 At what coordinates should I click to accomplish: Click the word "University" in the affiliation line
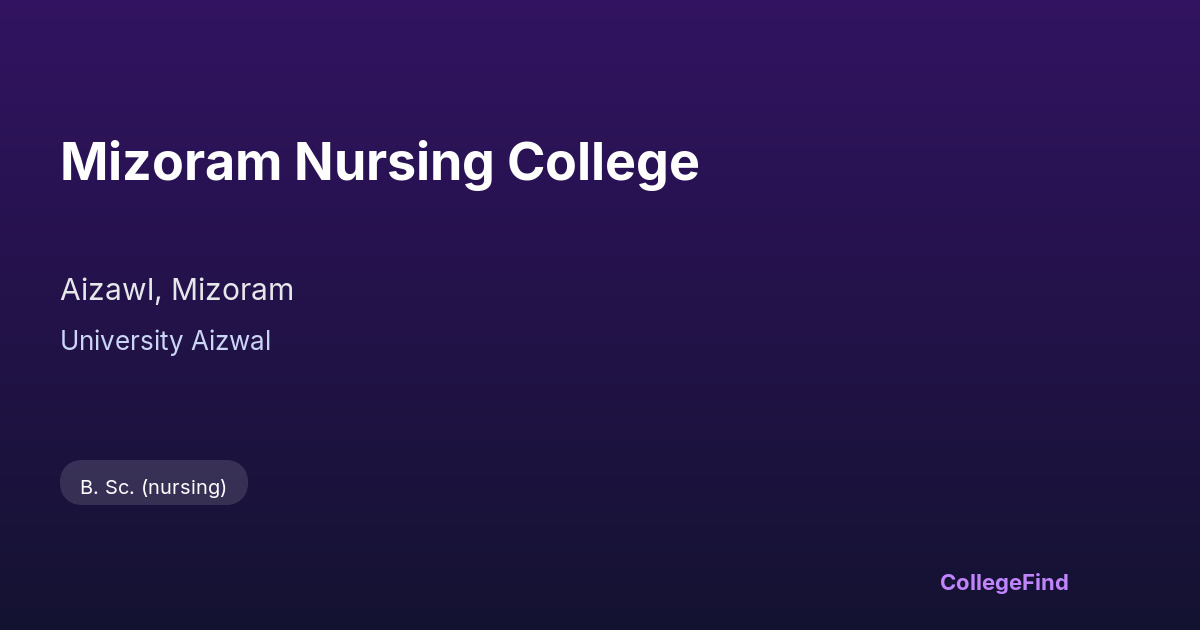pos(121,341)
